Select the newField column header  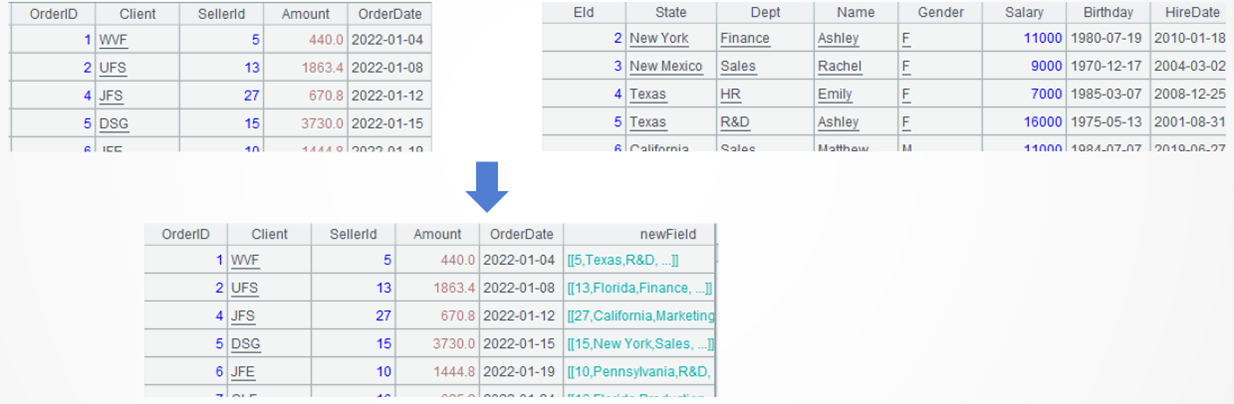[x=640, y=234]
